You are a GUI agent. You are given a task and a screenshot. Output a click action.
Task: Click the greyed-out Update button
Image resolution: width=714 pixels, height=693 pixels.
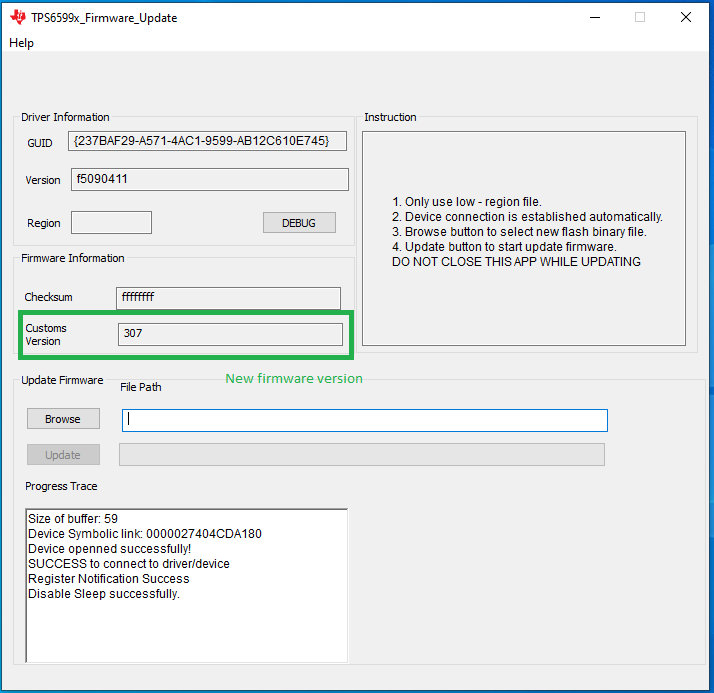63,455
